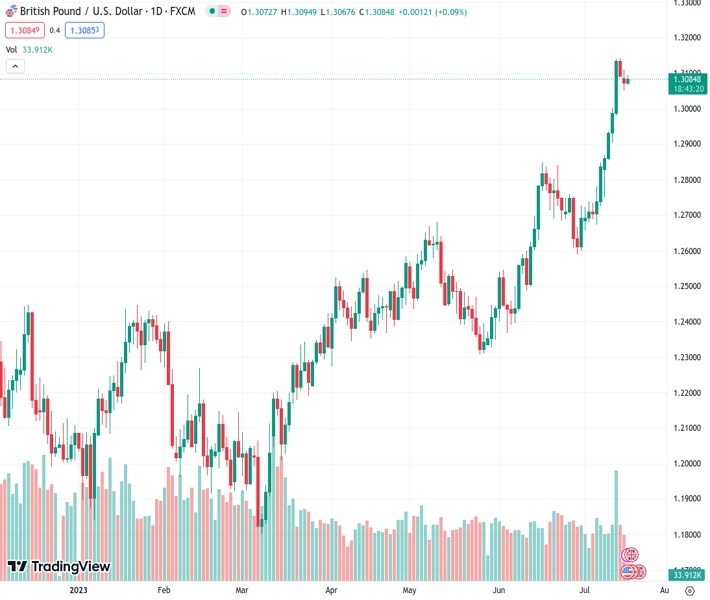Click the volume value label 33.912K on axis
The height and width of the screenshot is (600, 710).
pos(686,575)
